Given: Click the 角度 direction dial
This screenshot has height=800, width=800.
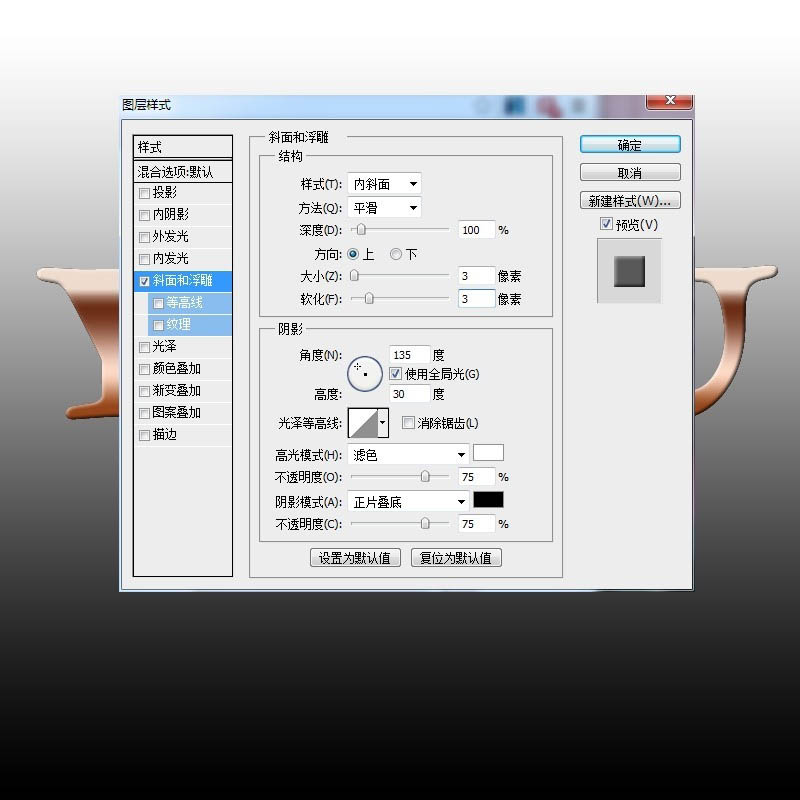Looking at the screenshot, I should point(366,371).
